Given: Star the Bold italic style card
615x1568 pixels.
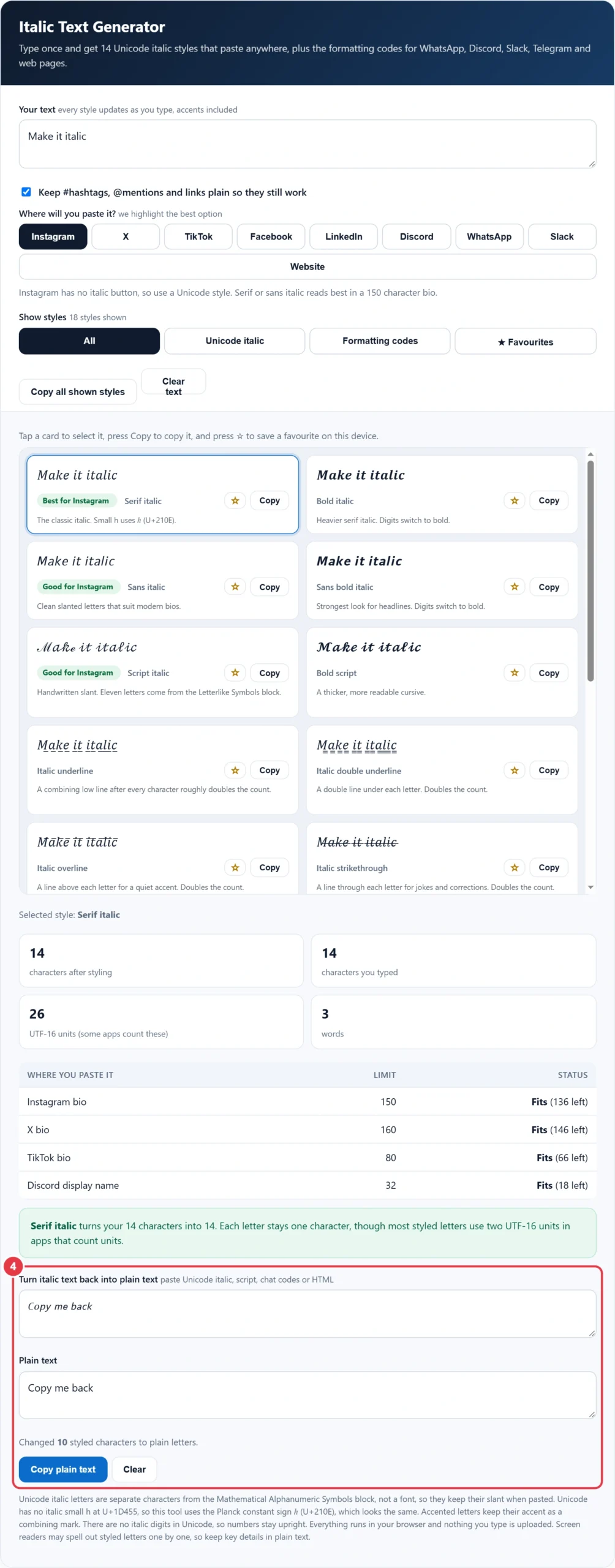Looking at the screenshot, I should [515, 500].
